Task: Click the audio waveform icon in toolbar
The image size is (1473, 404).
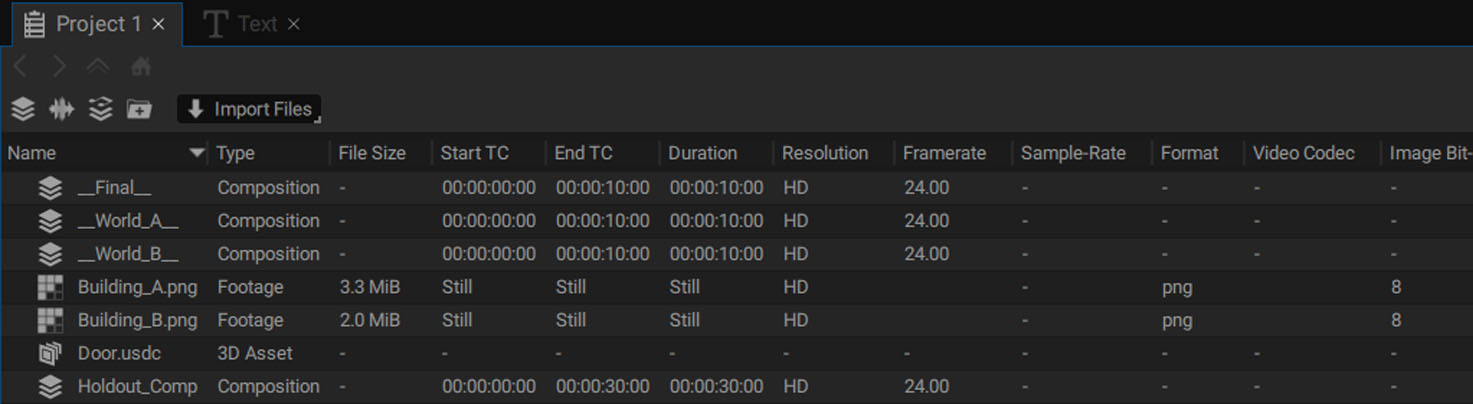Action: (62, 109)
